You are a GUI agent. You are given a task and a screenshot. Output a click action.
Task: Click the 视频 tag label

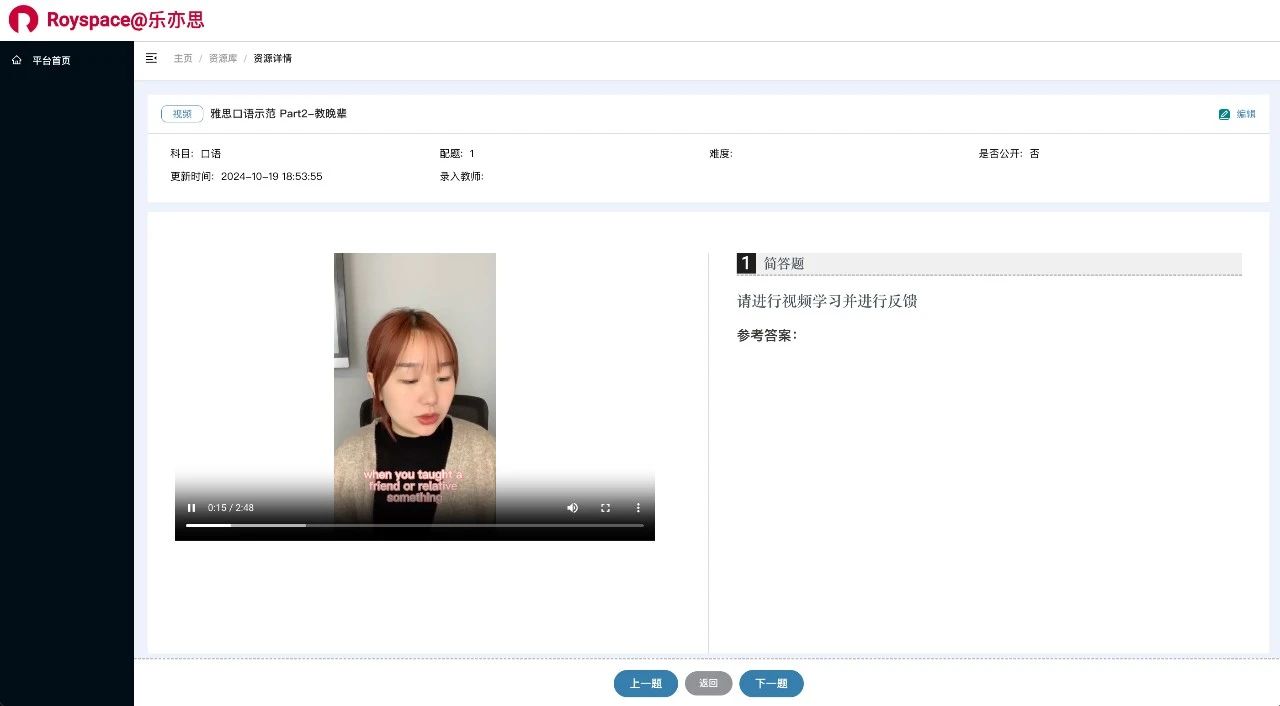[182, 114]
